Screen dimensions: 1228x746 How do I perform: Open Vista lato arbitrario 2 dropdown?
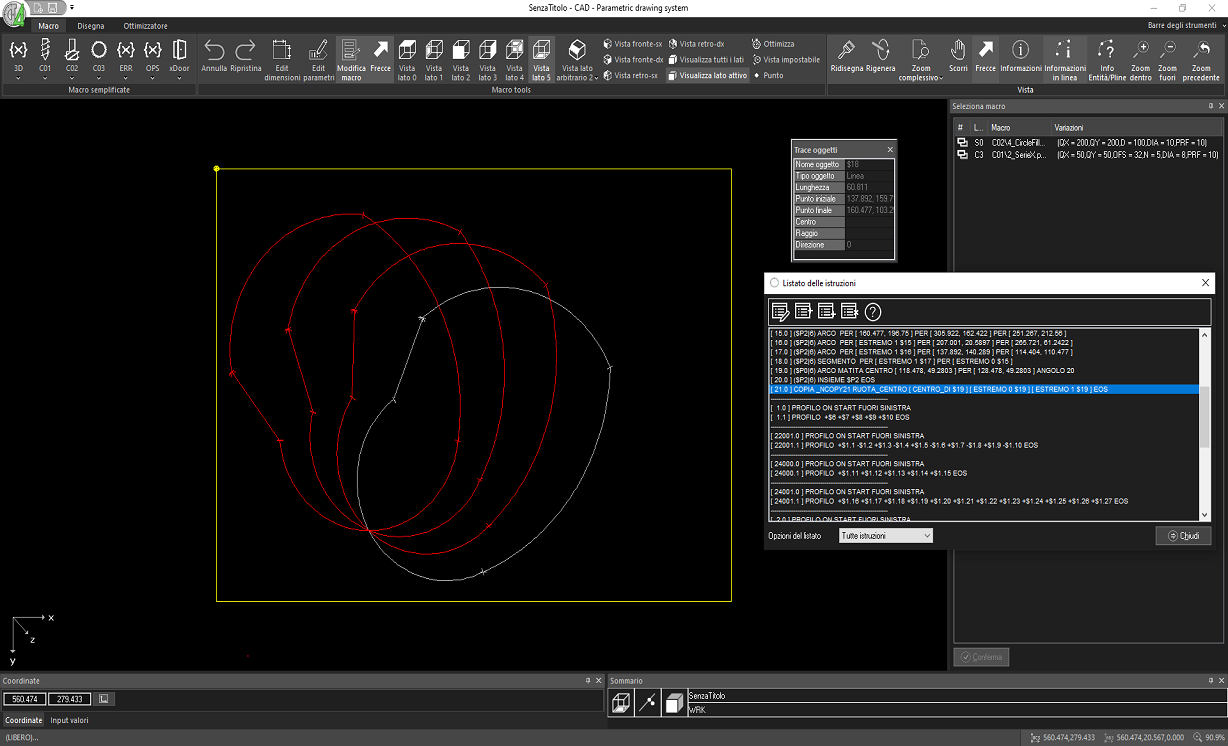[577, 60]
